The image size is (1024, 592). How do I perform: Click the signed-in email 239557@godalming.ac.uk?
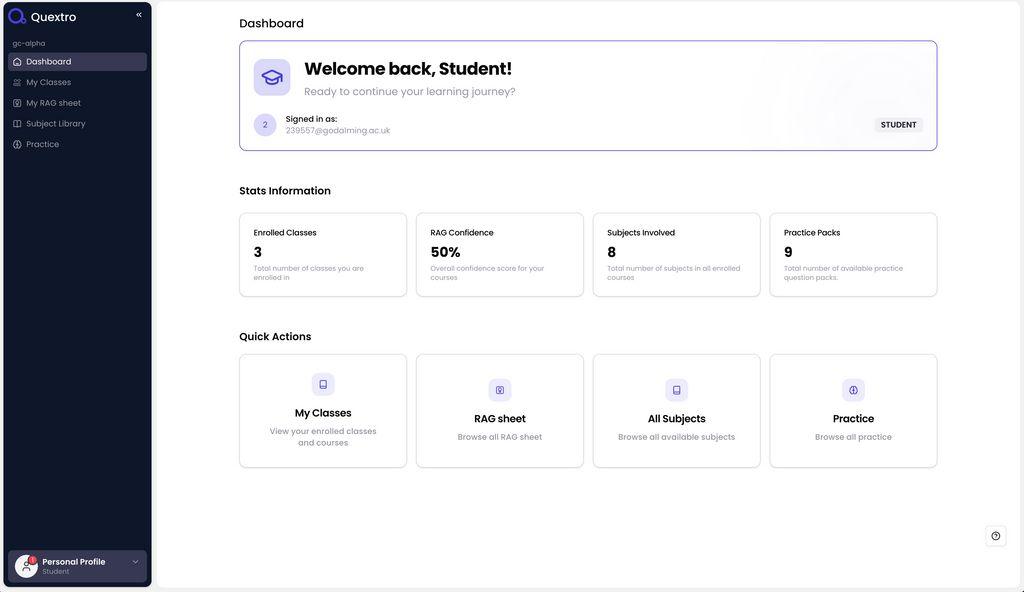coord(338,131)
